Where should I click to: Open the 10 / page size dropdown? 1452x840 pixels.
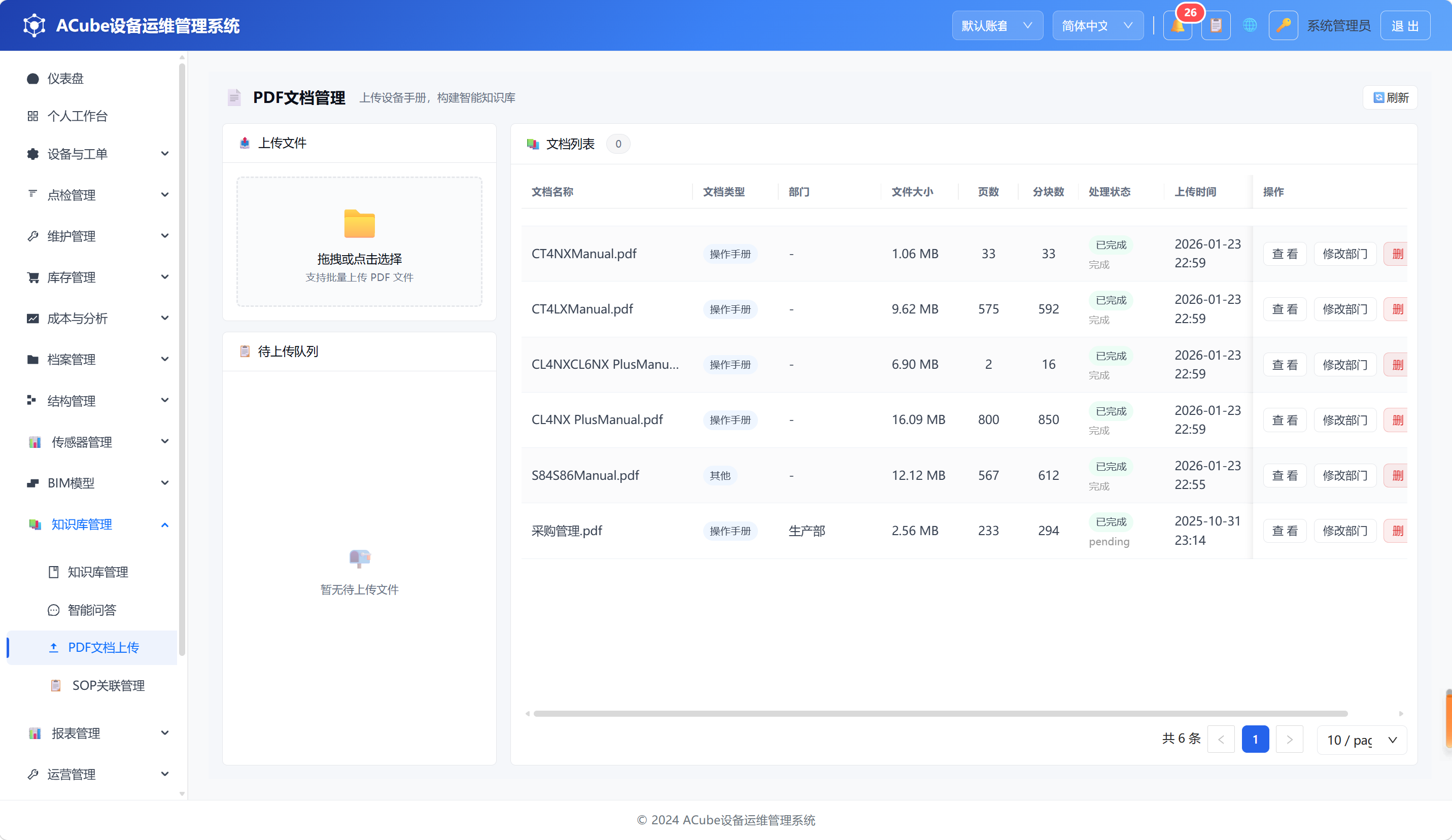pos(1362,740)
